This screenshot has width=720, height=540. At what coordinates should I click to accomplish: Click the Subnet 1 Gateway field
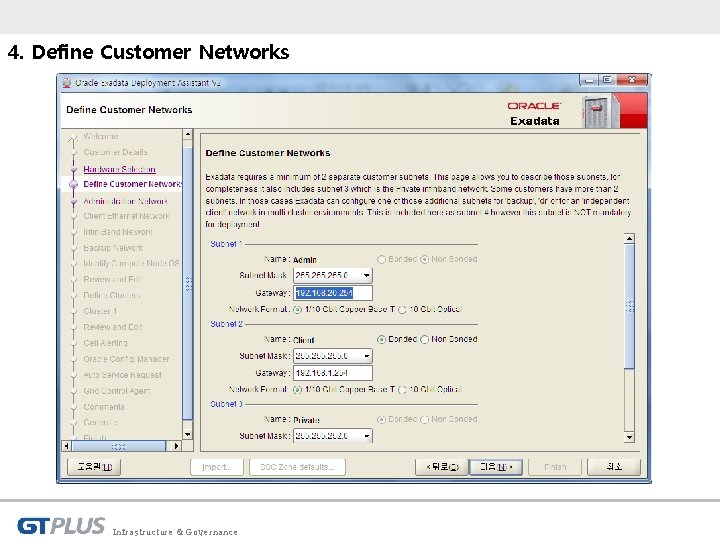(x=333, y=293)
